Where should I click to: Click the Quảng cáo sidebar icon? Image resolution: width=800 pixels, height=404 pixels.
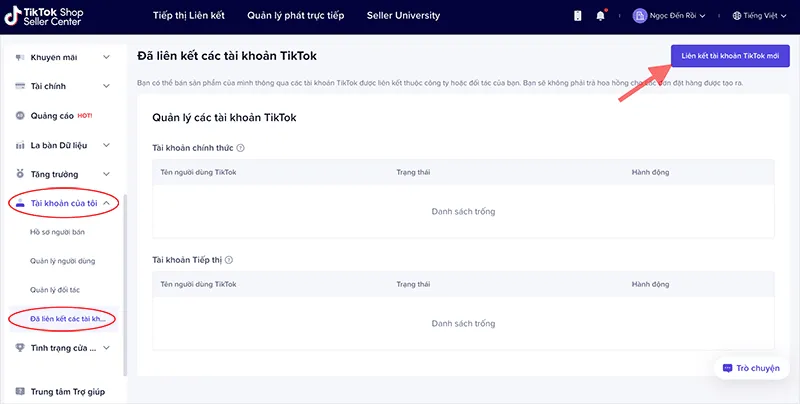click(x=20, y=116)
